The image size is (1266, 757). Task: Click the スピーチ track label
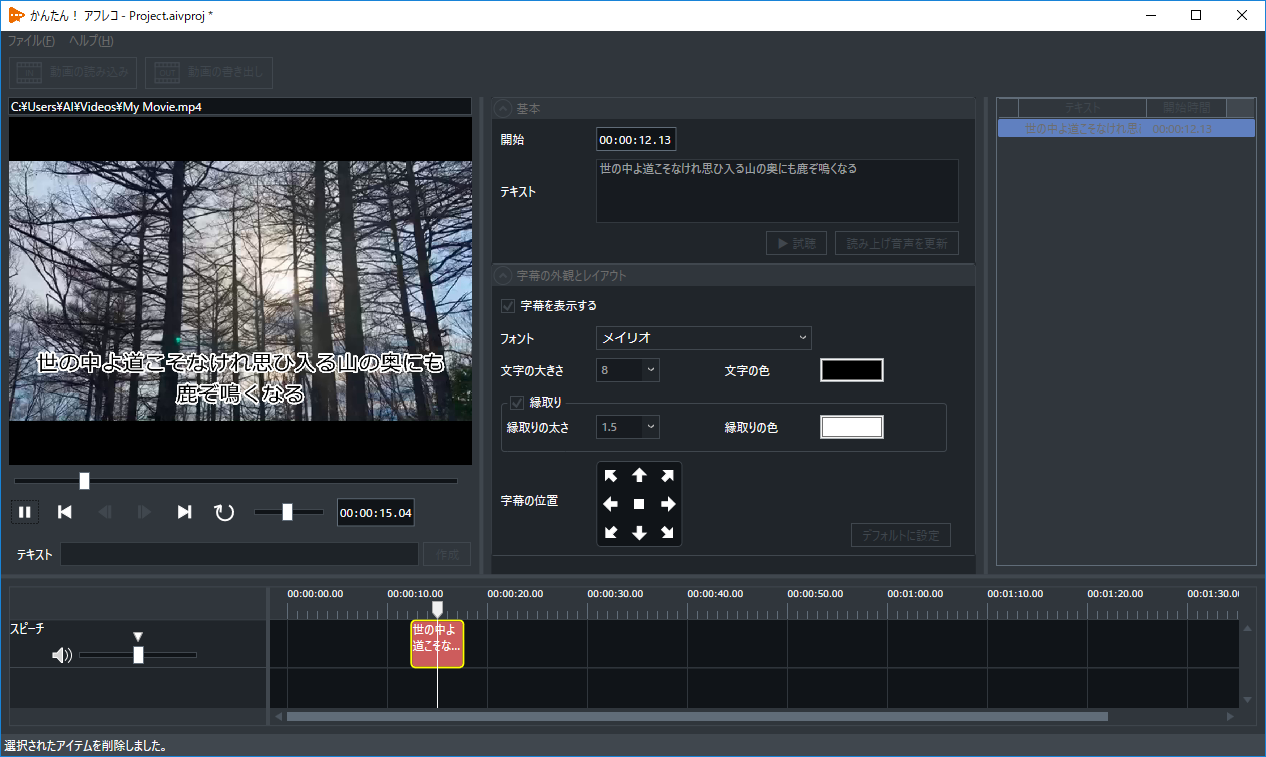coord(27,629)
